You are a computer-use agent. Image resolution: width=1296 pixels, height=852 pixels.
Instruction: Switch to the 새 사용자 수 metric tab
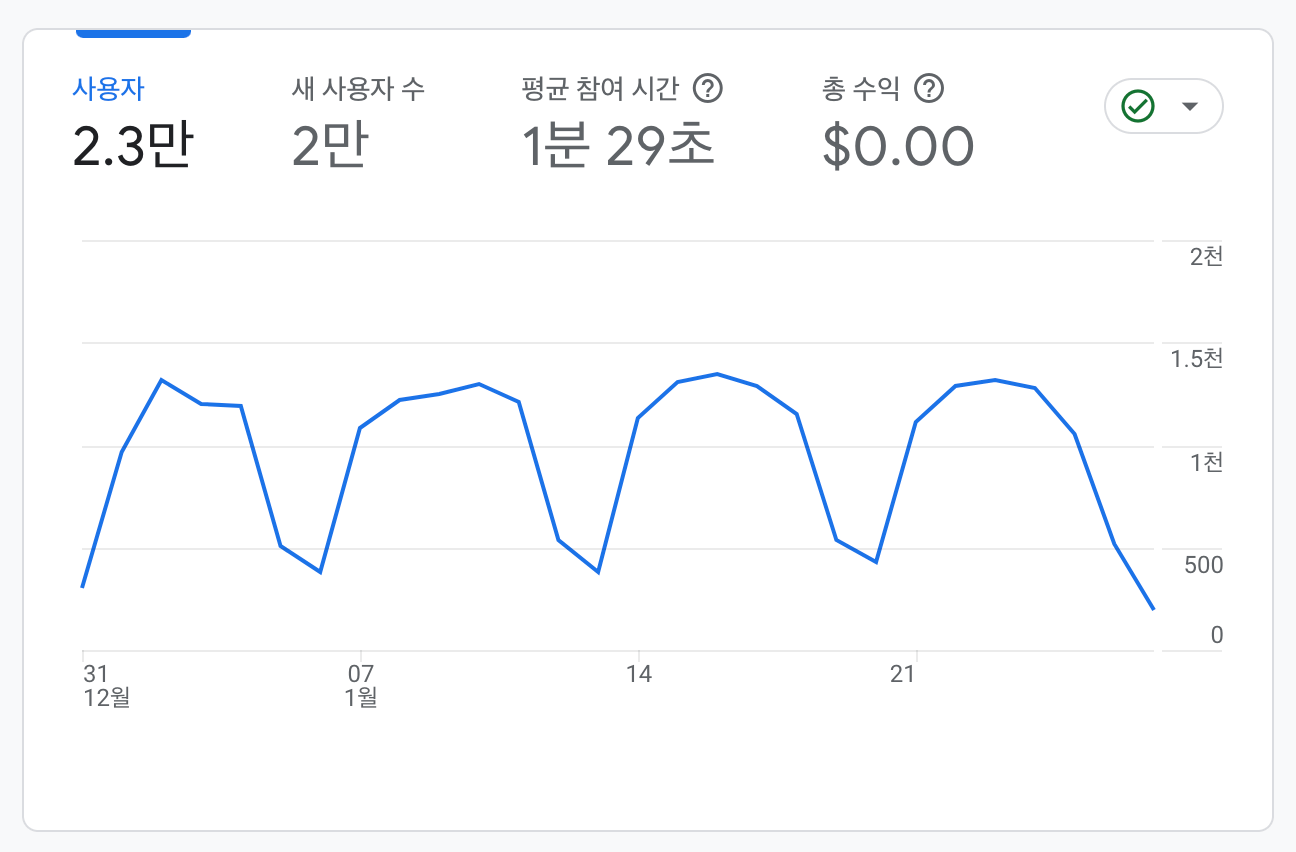point(358,89)
